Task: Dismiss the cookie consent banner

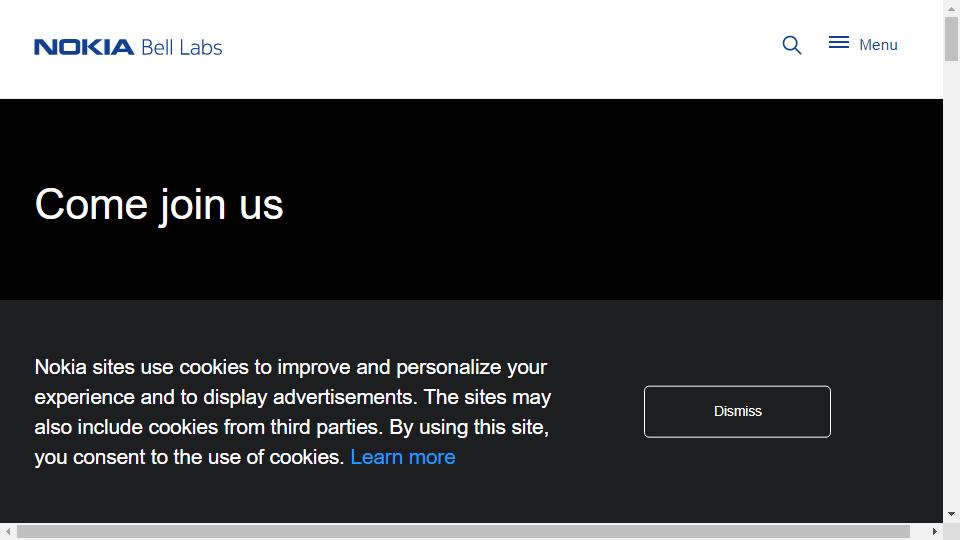Action: [737, 411]
